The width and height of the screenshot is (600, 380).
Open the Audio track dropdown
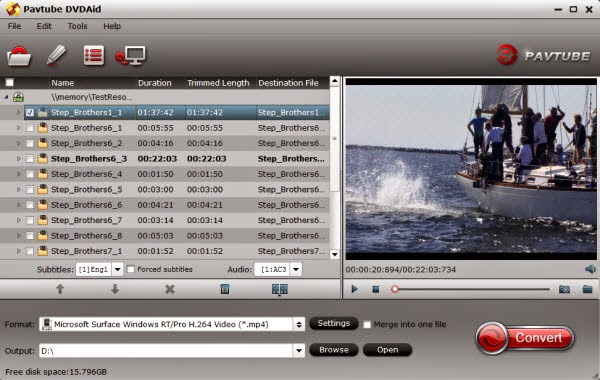point(296,269)
